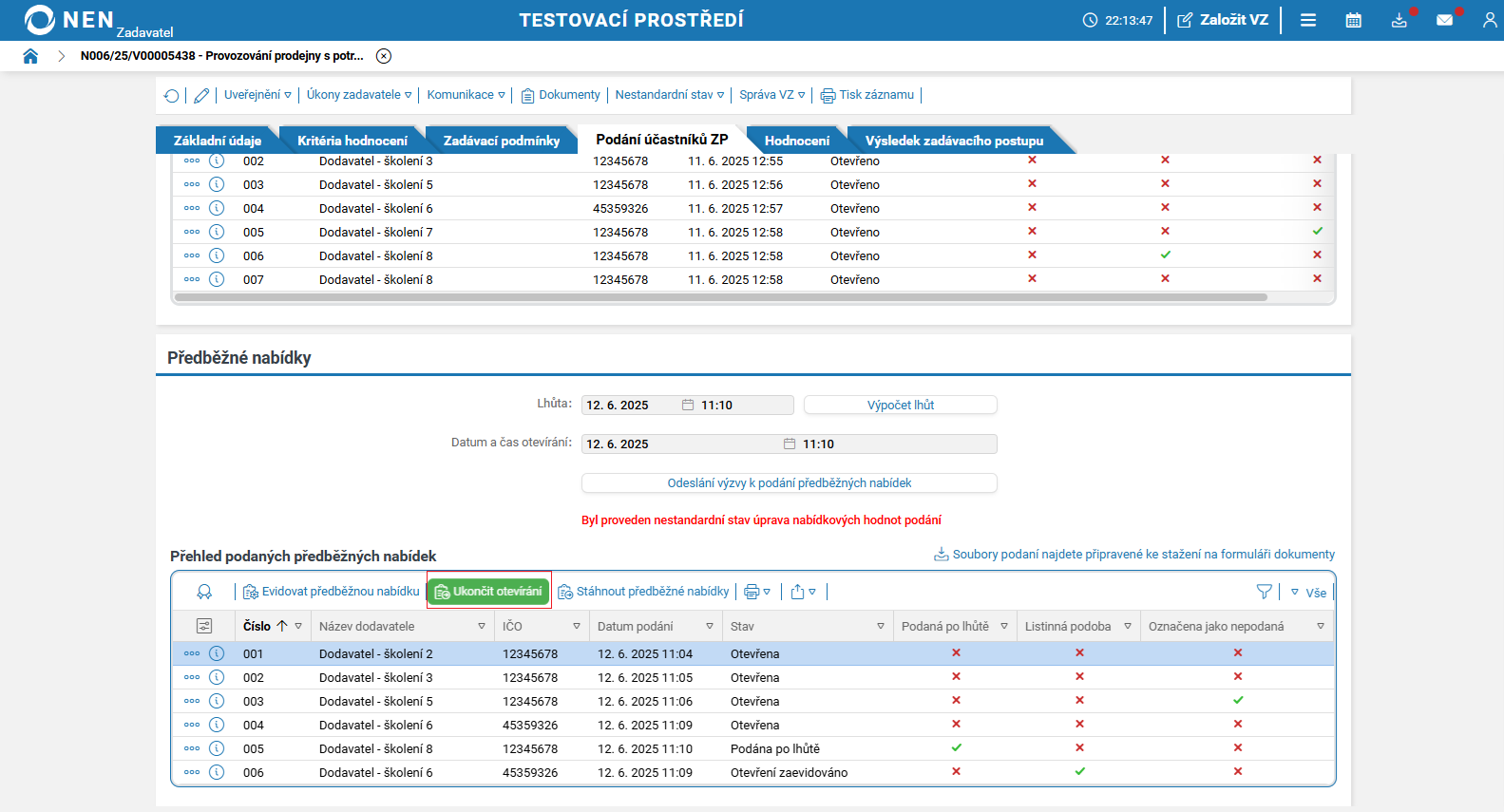Open the Zadávací podmínky tab
Screen dimensions: 1504x812
[501, 141]
